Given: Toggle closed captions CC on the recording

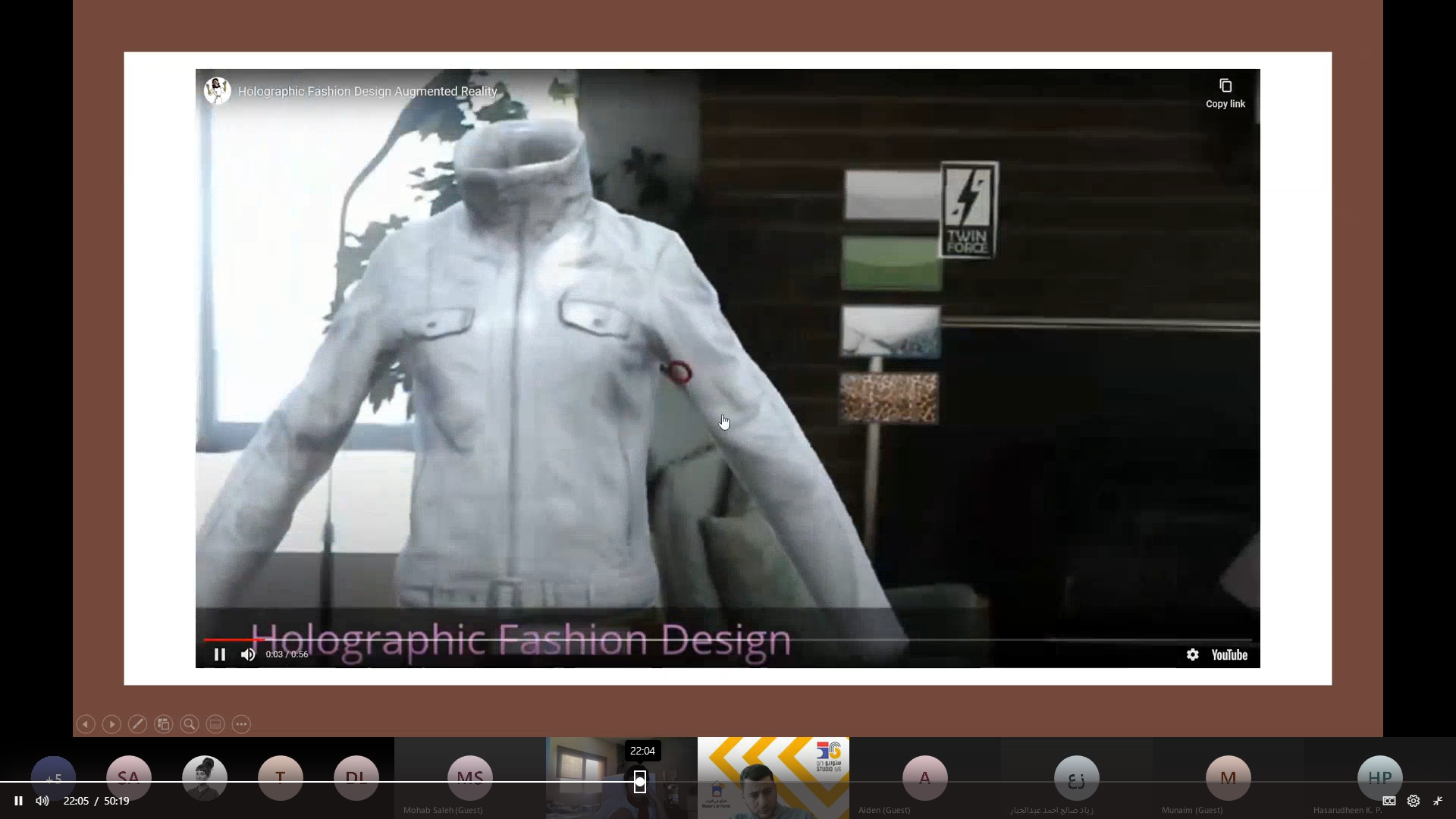Looking at the screenshot, I should [1389, 801].
